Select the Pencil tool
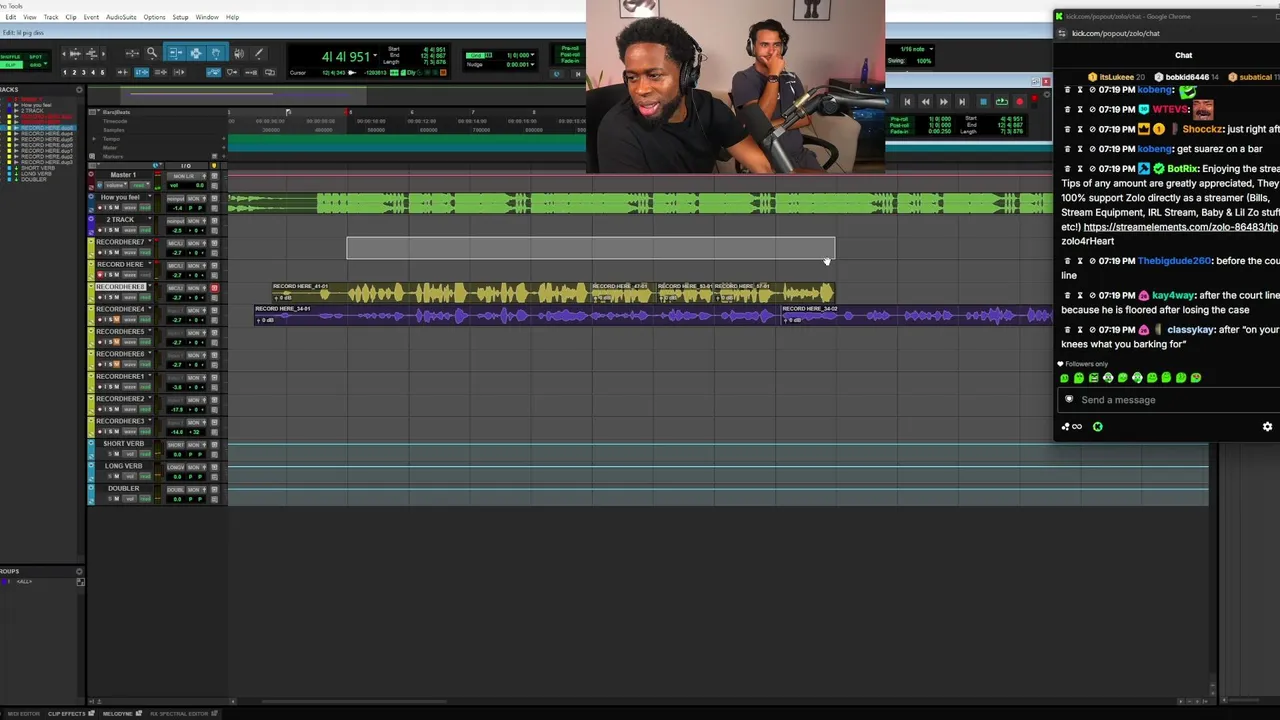The width and height of the screenshot is (1280, 720). (259, 53)
